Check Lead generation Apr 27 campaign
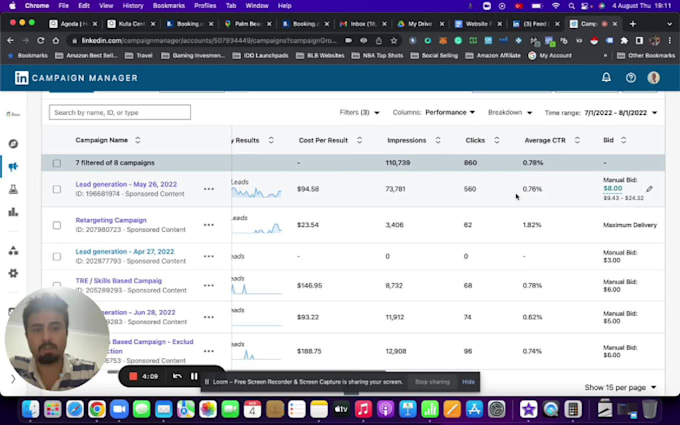 (57, 256)
